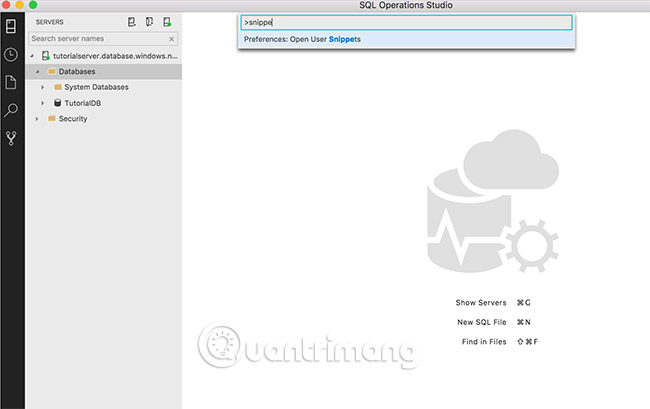Click the New Connection icon
The width and height of the screenshot is (650, 409).
pyautogui.click(x=131, y=22)
